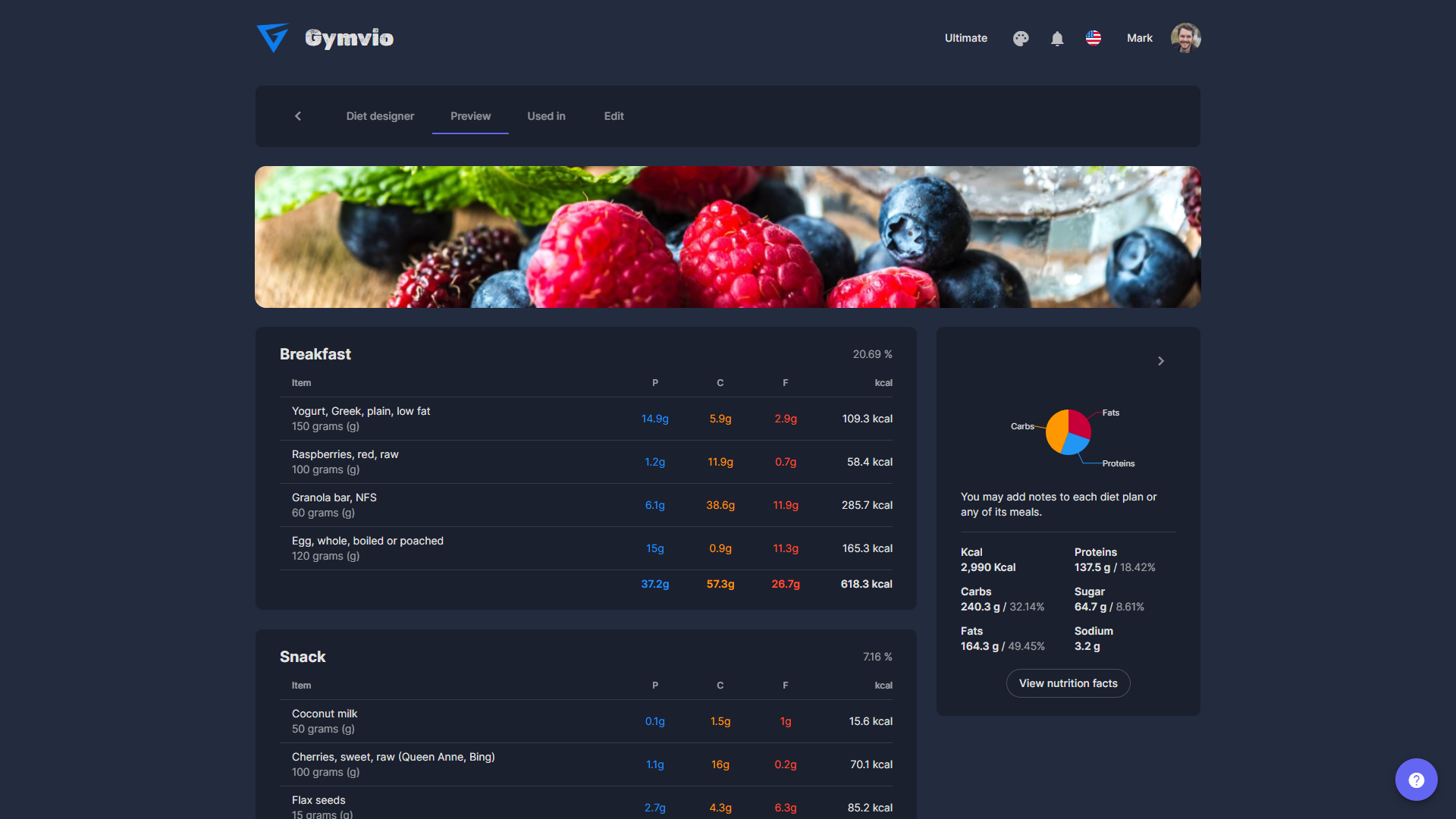Switch to the Diet designer tab
Image resolution: width=1456 pixels, height=819 pixels.
[380, 116]
